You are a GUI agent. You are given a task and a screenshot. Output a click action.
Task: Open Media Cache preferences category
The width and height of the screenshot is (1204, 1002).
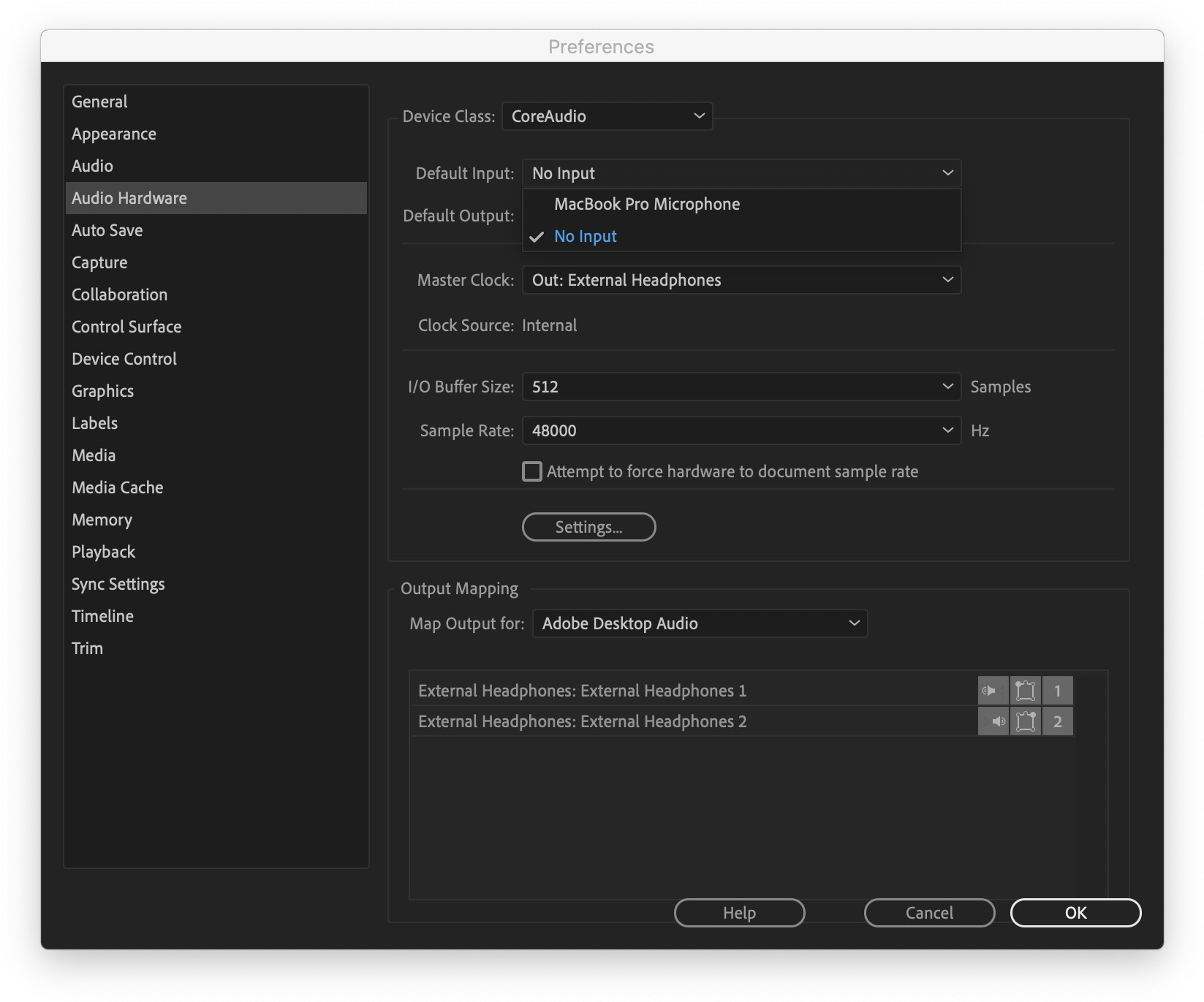216,487
